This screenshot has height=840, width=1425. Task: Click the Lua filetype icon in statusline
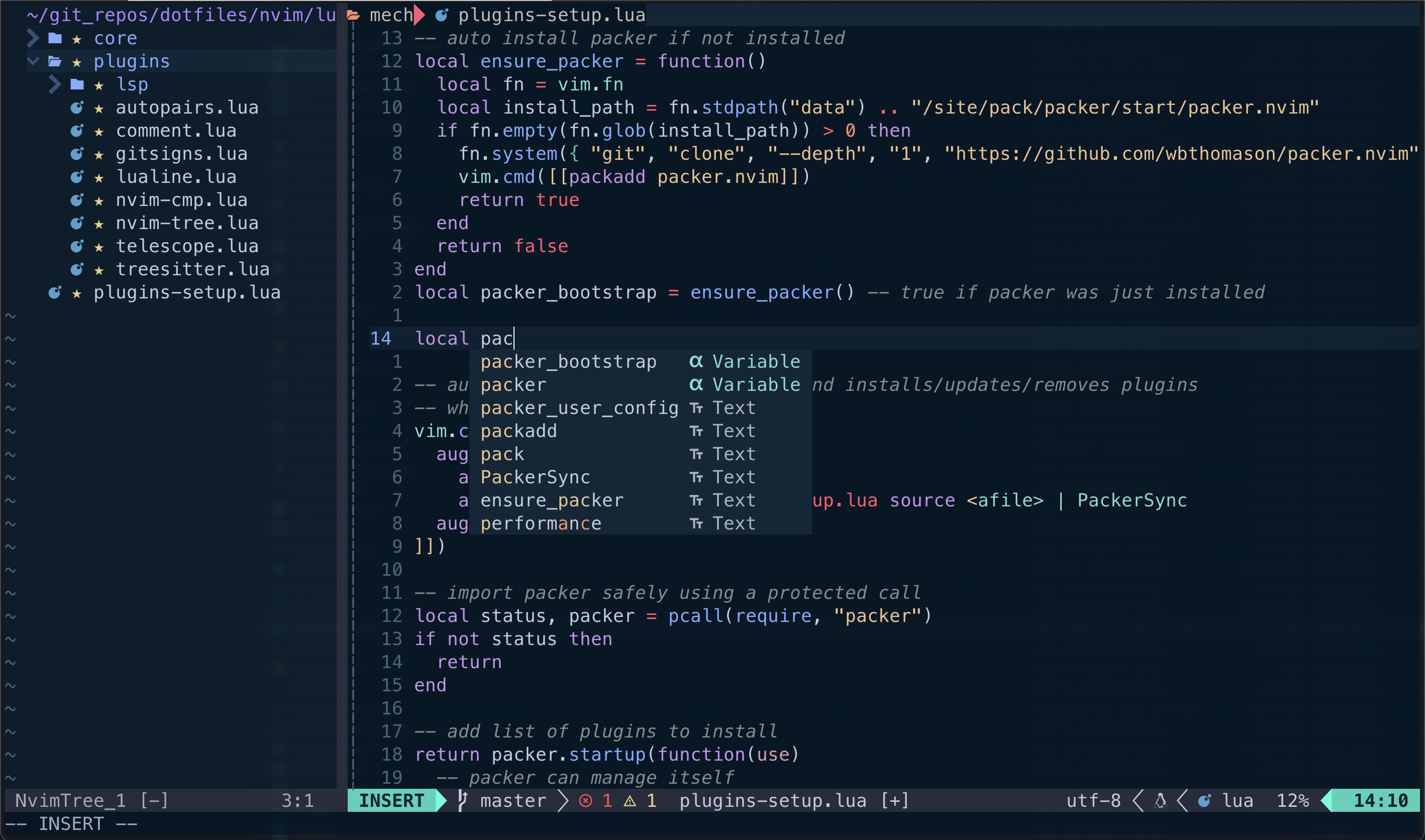pyautogui.click(x=1204, y=800)
